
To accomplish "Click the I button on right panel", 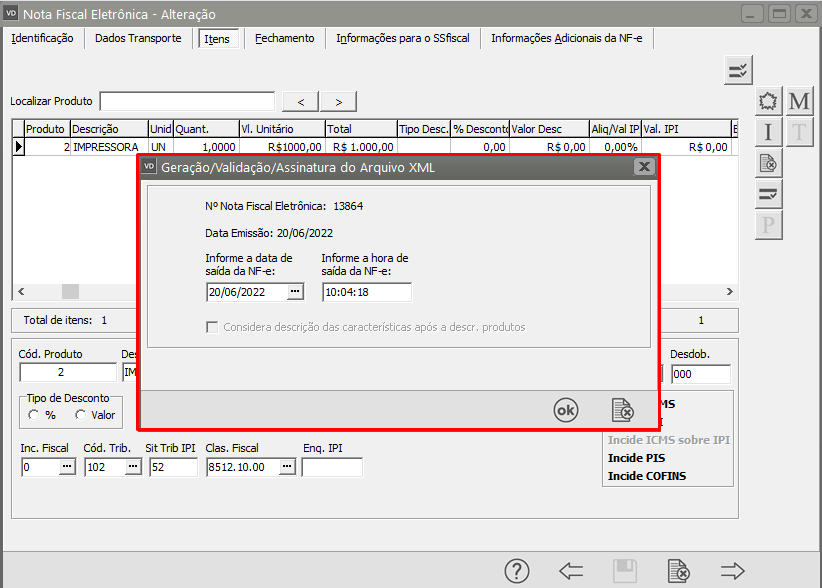I will [768, 132].
